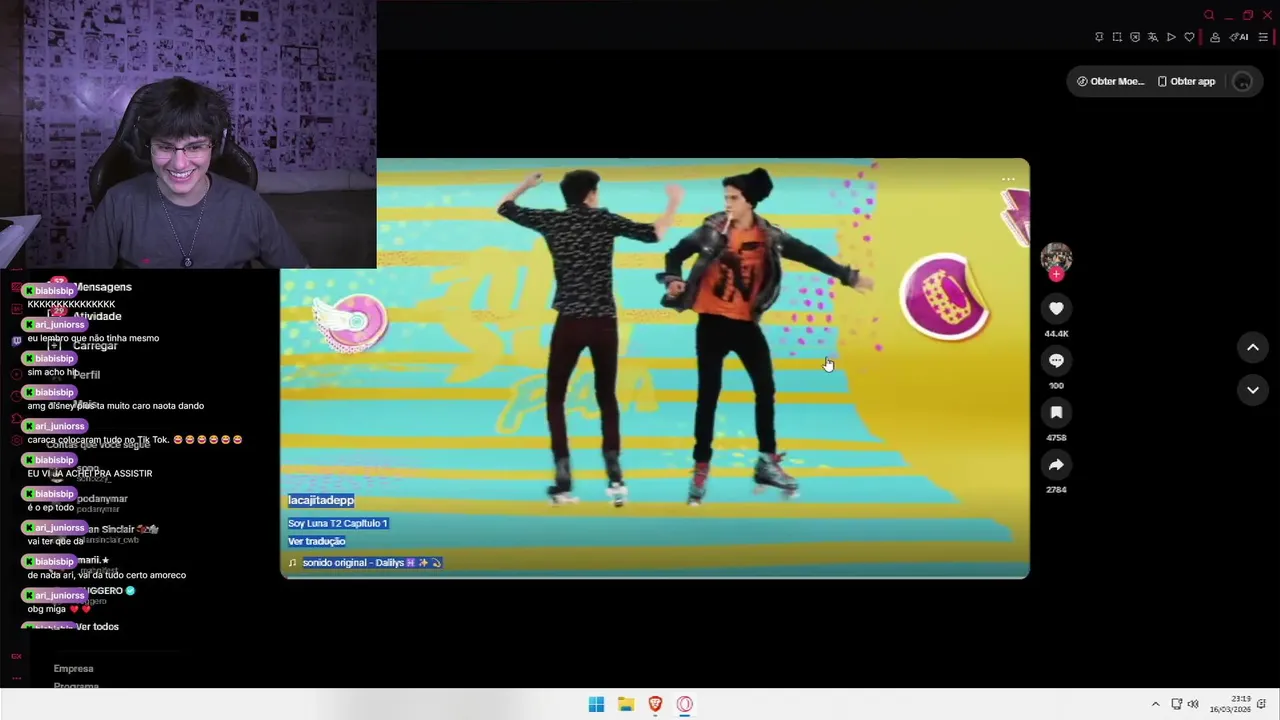Click the translate page icon
The image size is (1280, 720).
[x=1153, y=37]
